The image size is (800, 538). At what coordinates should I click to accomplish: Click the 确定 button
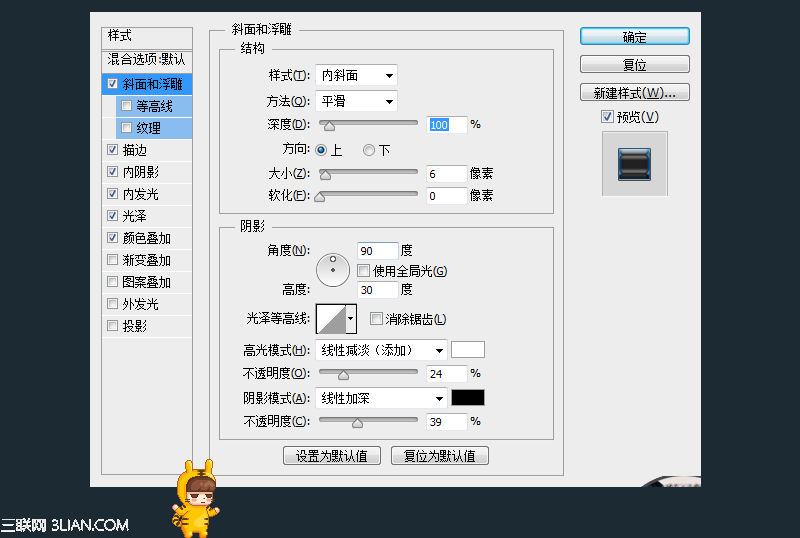tap(634, 37)
